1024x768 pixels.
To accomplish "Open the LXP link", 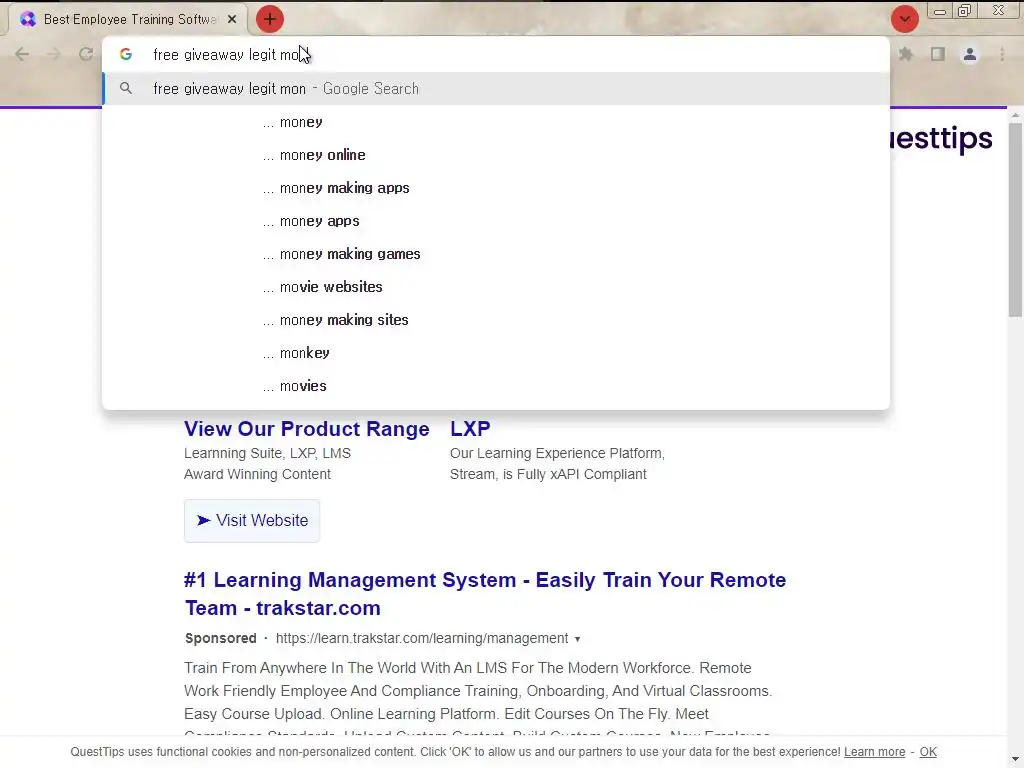I will coord(470,428).
